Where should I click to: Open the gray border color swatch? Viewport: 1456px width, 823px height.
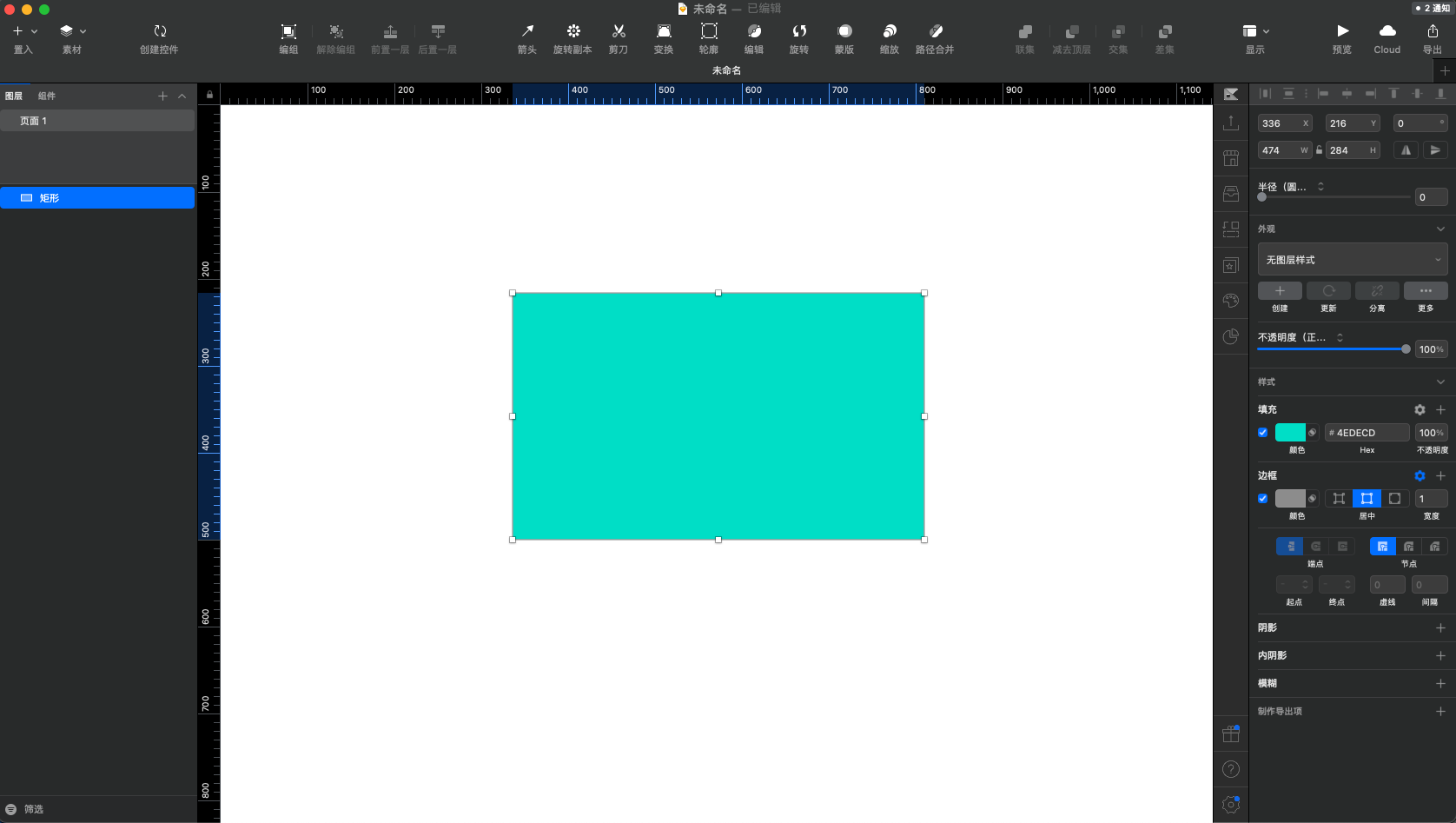click(1290, 499)
